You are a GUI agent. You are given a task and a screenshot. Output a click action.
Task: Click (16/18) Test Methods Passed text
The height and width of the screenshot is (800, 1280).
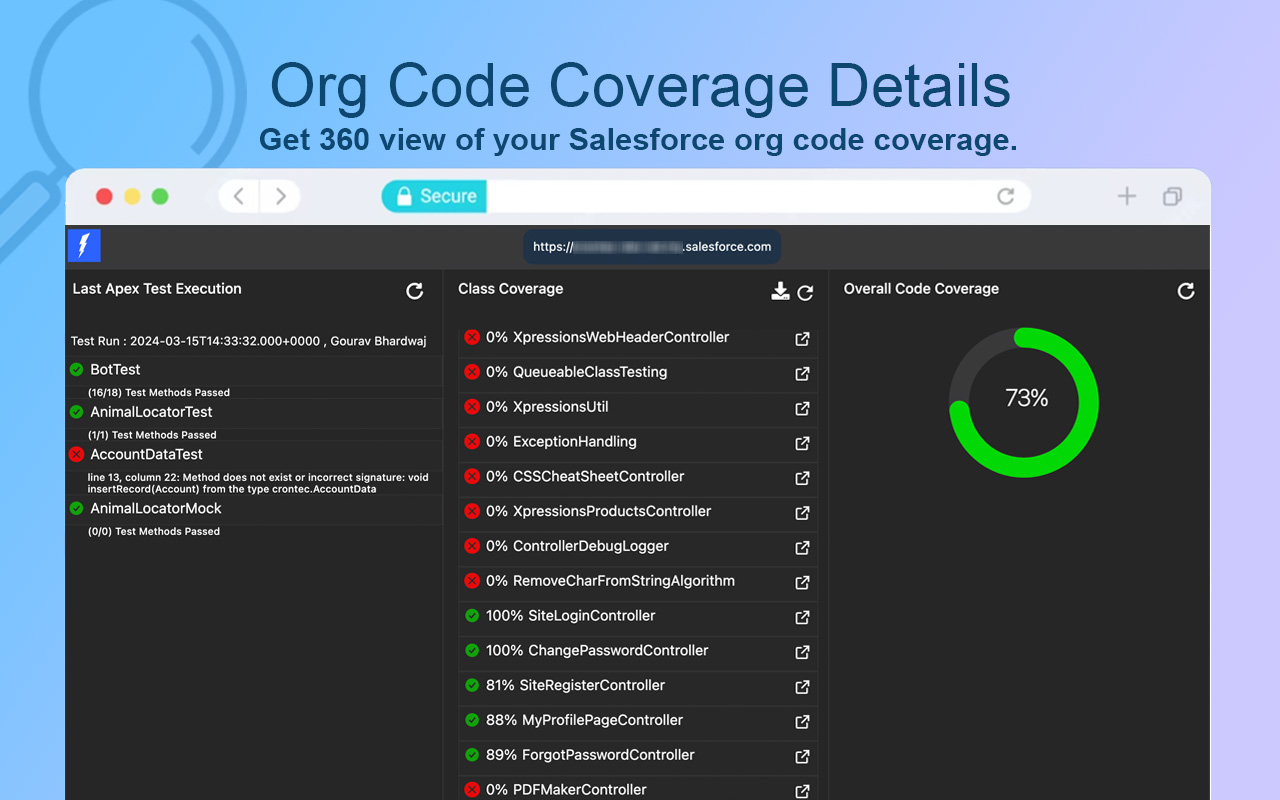(159, 393)
